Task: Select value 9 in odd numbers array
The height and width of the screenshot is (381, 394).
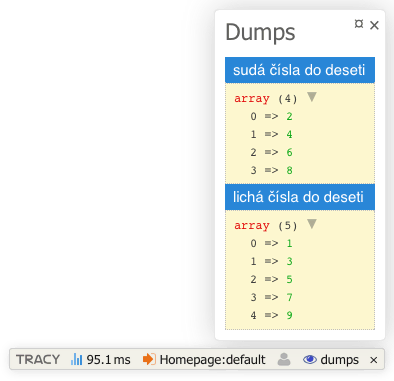Action: [x=289, y=315]
